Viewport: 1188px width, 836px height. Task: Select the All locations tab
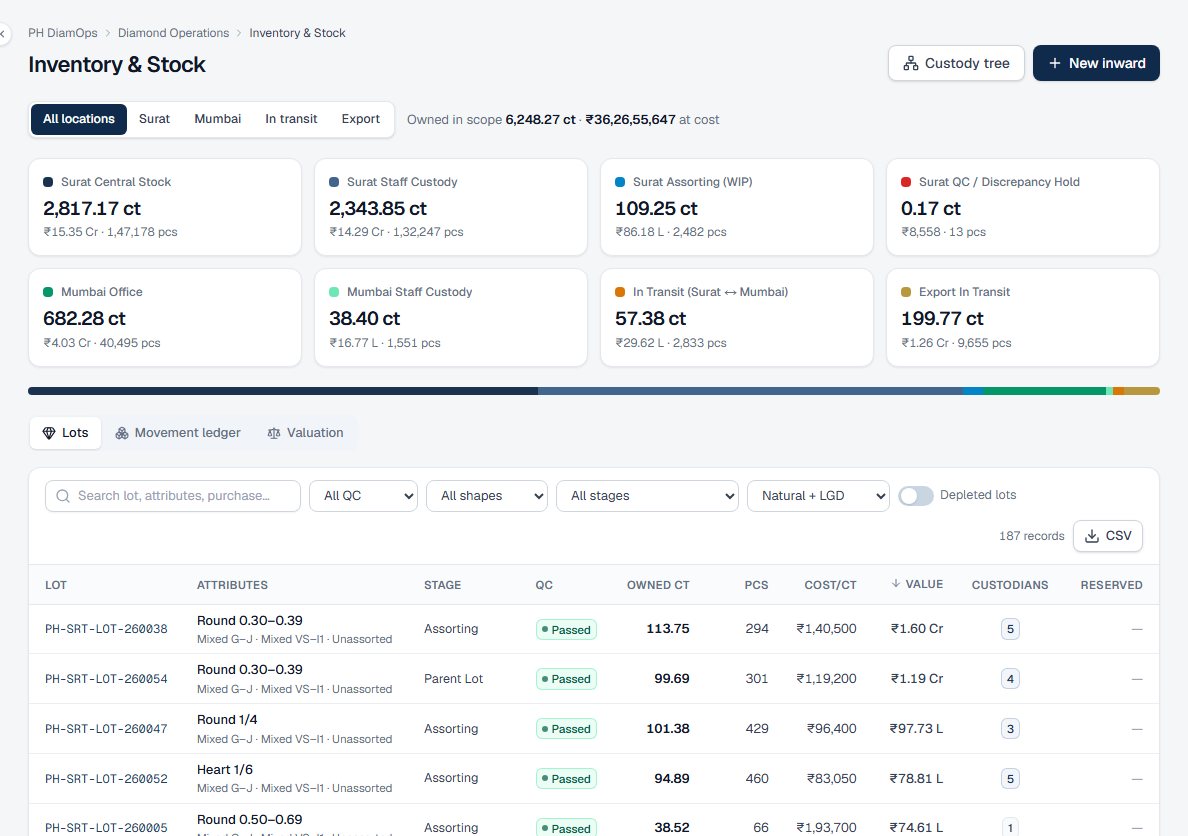(x=79, y=119)
